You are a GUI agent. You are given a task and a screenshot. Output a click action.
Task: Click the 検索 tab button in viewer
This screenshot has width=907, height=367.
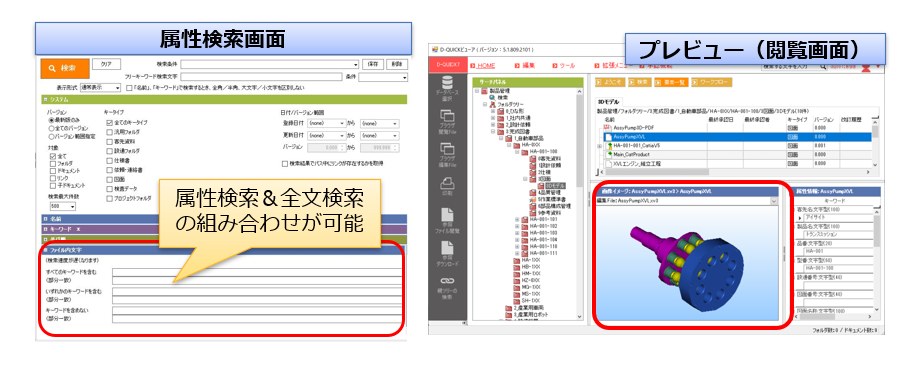639,83
